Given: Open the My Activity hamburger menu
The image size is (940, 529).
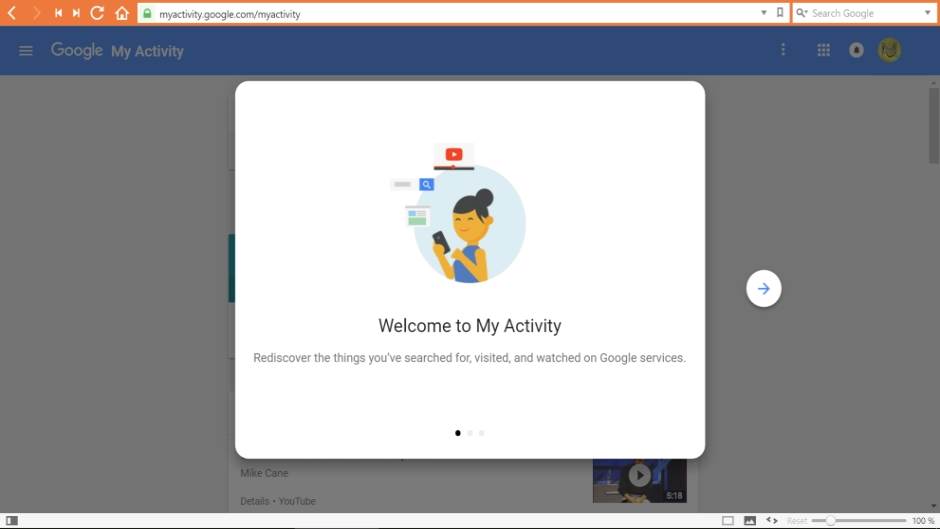Looking at the screenshot, I should 26,50.
